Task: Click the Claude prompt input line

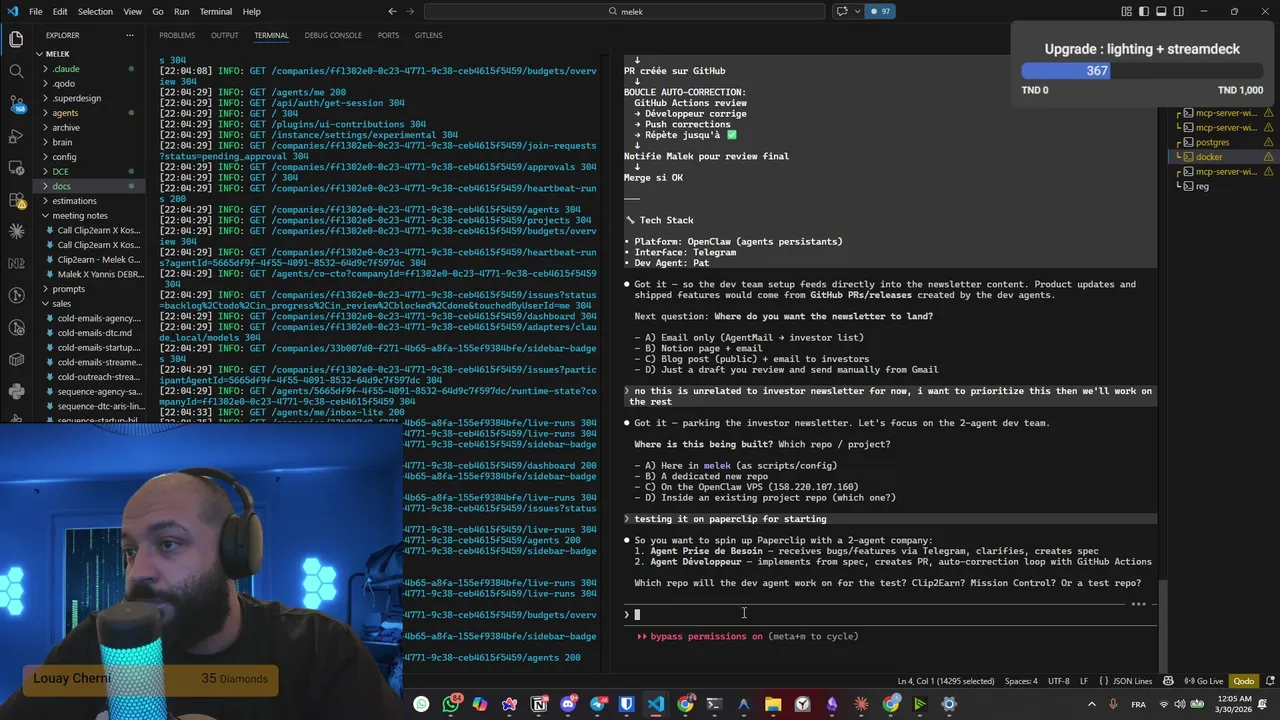Action: (x=890, y=615)
